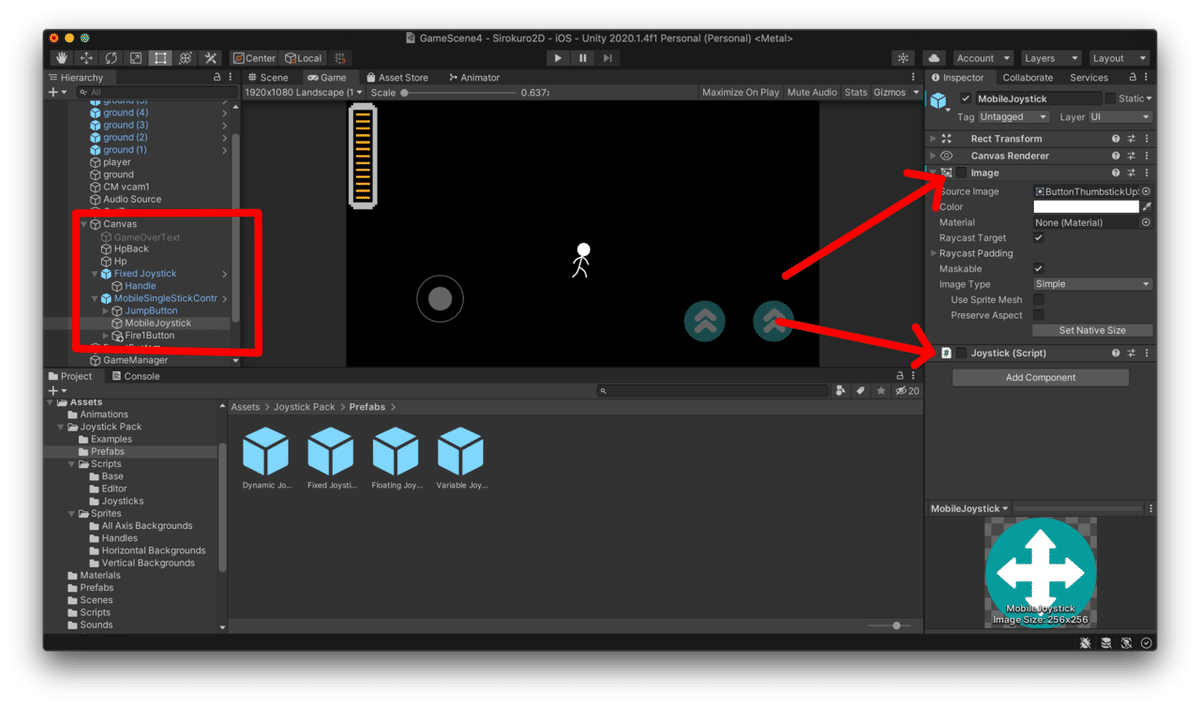Open the Account dropdown
The image size is (1200, 708).
982,58
